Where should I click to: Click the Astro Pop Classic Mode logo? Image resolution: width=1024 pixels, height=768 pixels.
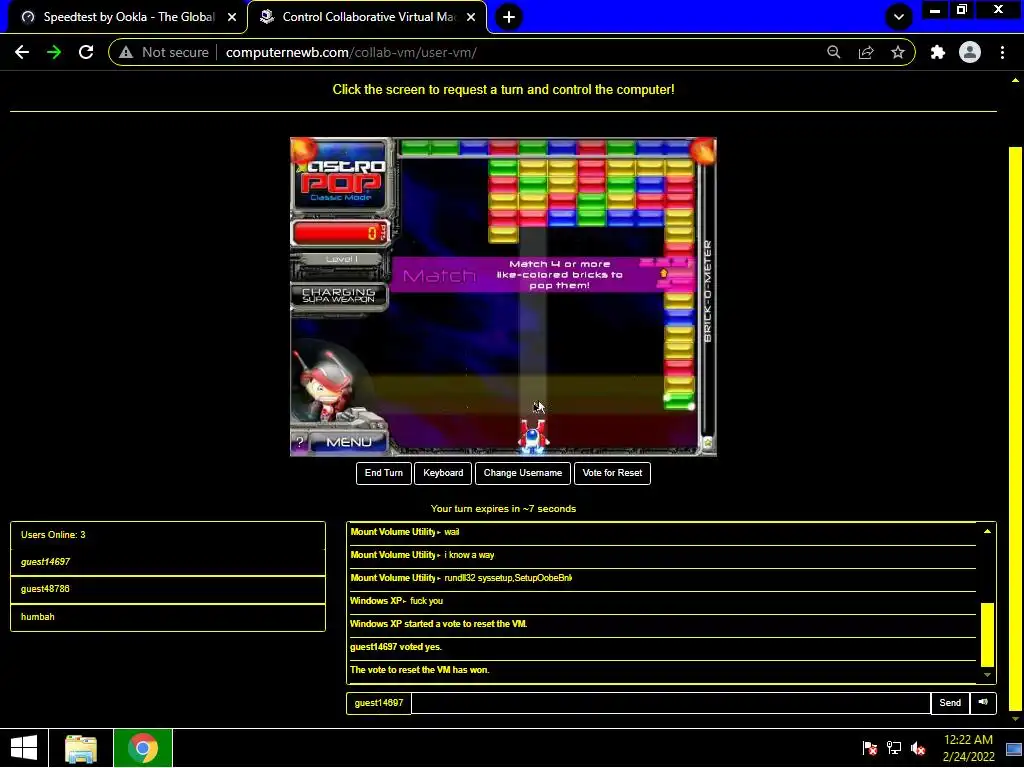pos(341,178)
